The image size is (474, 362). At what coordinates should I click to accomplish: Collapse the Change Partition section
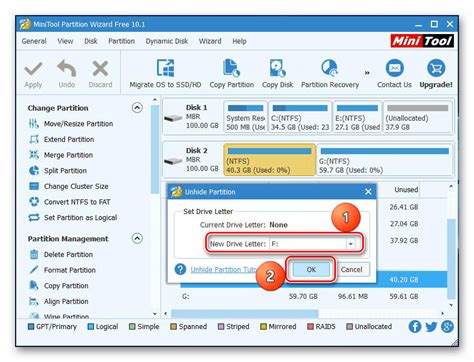[137, 108]
